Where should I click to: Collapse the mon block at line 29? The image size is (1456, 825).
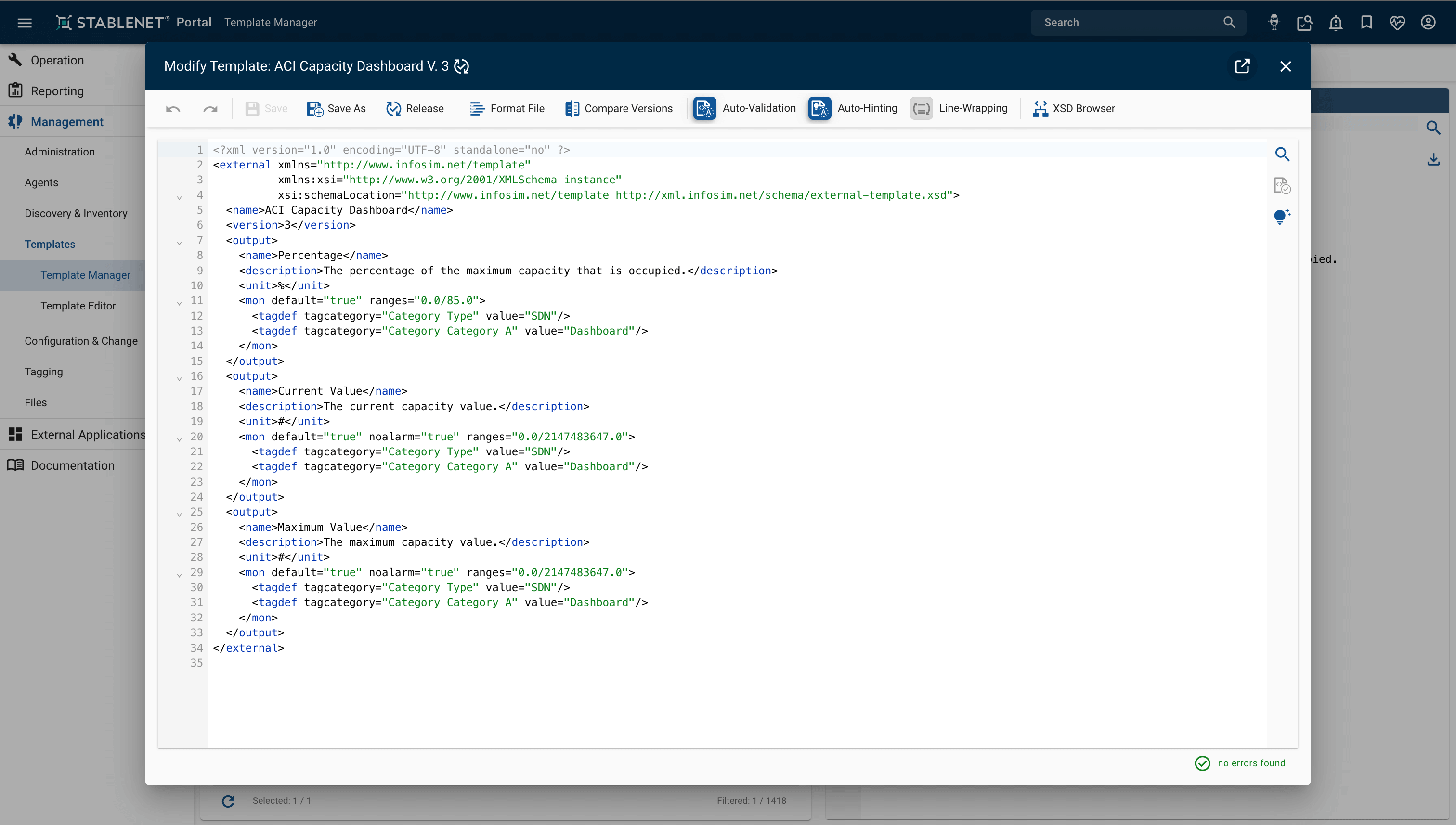179,575
